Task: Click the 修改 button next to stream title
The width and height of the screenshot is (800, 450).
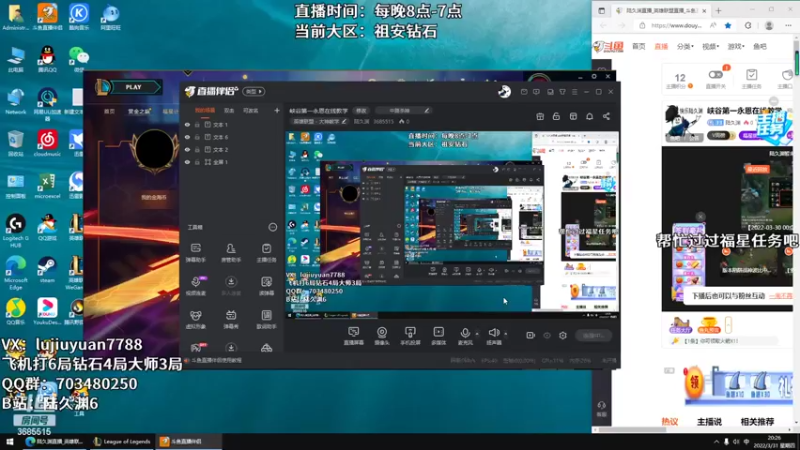Action: [x=361, y=110]
